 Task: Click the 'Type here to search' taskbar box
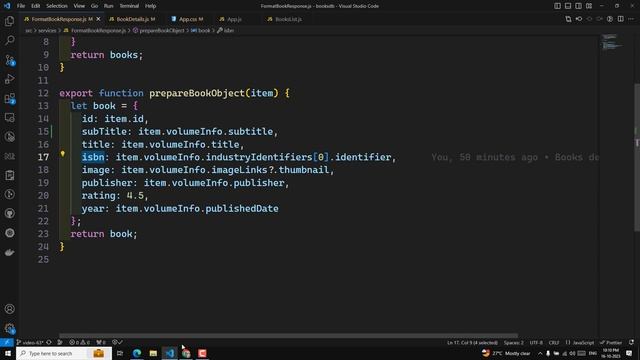click(x=63, y=353)
